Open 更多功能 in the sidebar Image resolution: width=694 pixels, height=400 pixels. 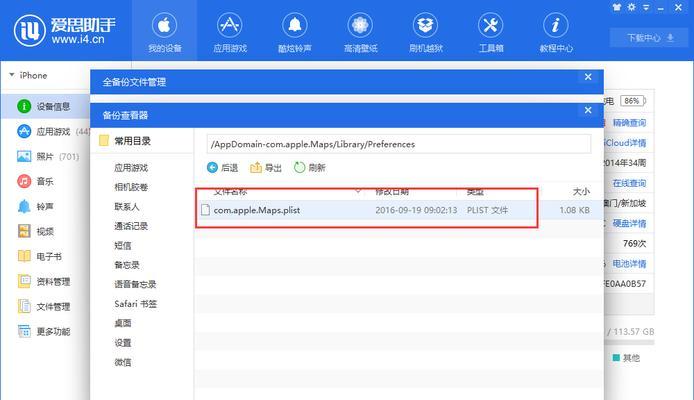coord(43,331)
